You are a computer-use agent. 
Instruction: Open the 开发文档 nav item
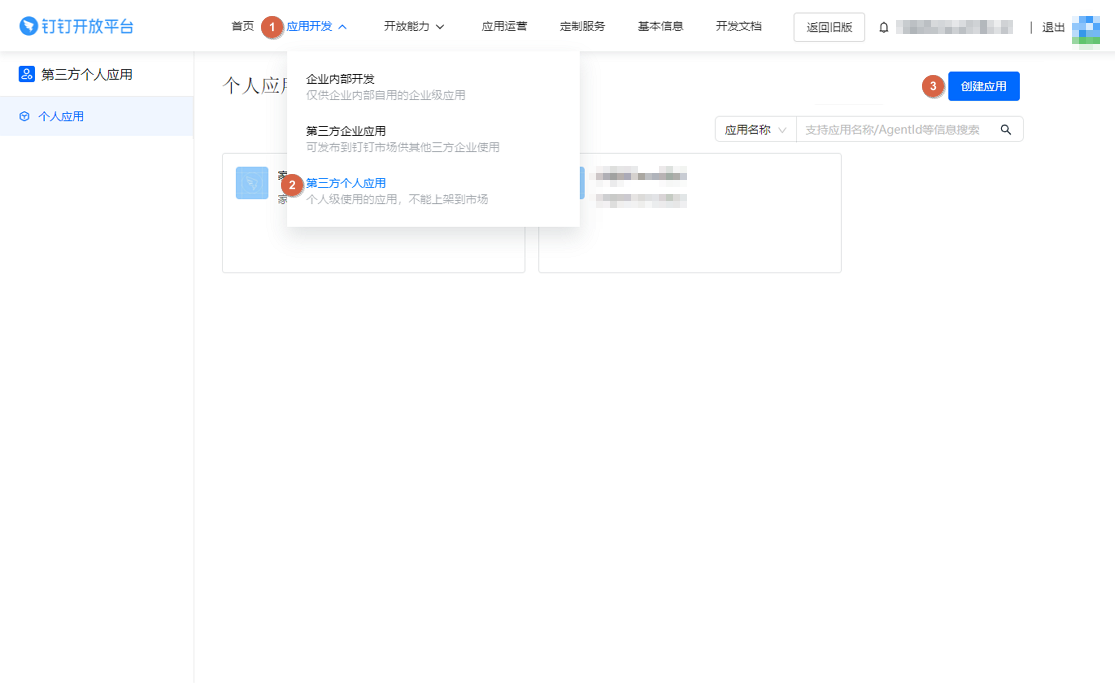point(738,27)
